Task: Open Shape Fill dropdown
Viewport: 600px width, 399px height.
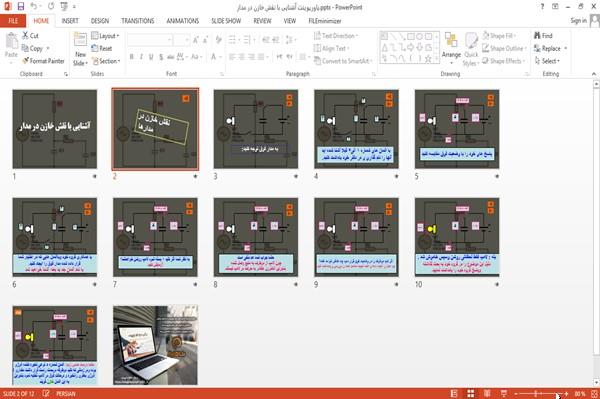Action: tap(499, 36)
